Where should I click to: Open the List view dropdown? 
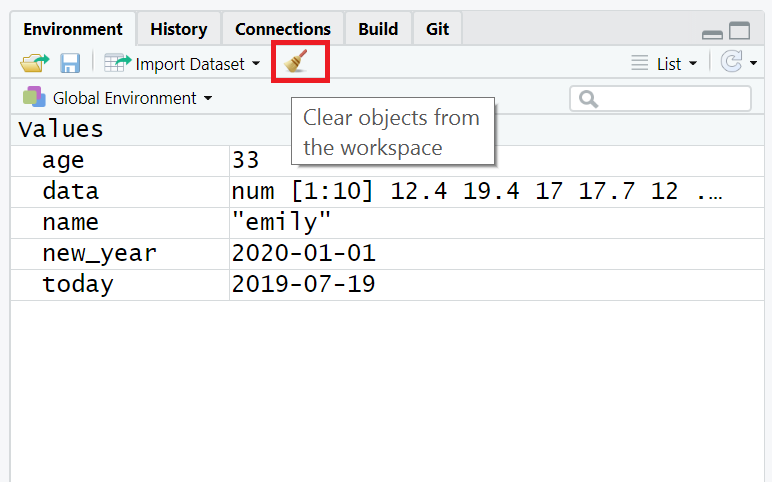coord(665,64)
